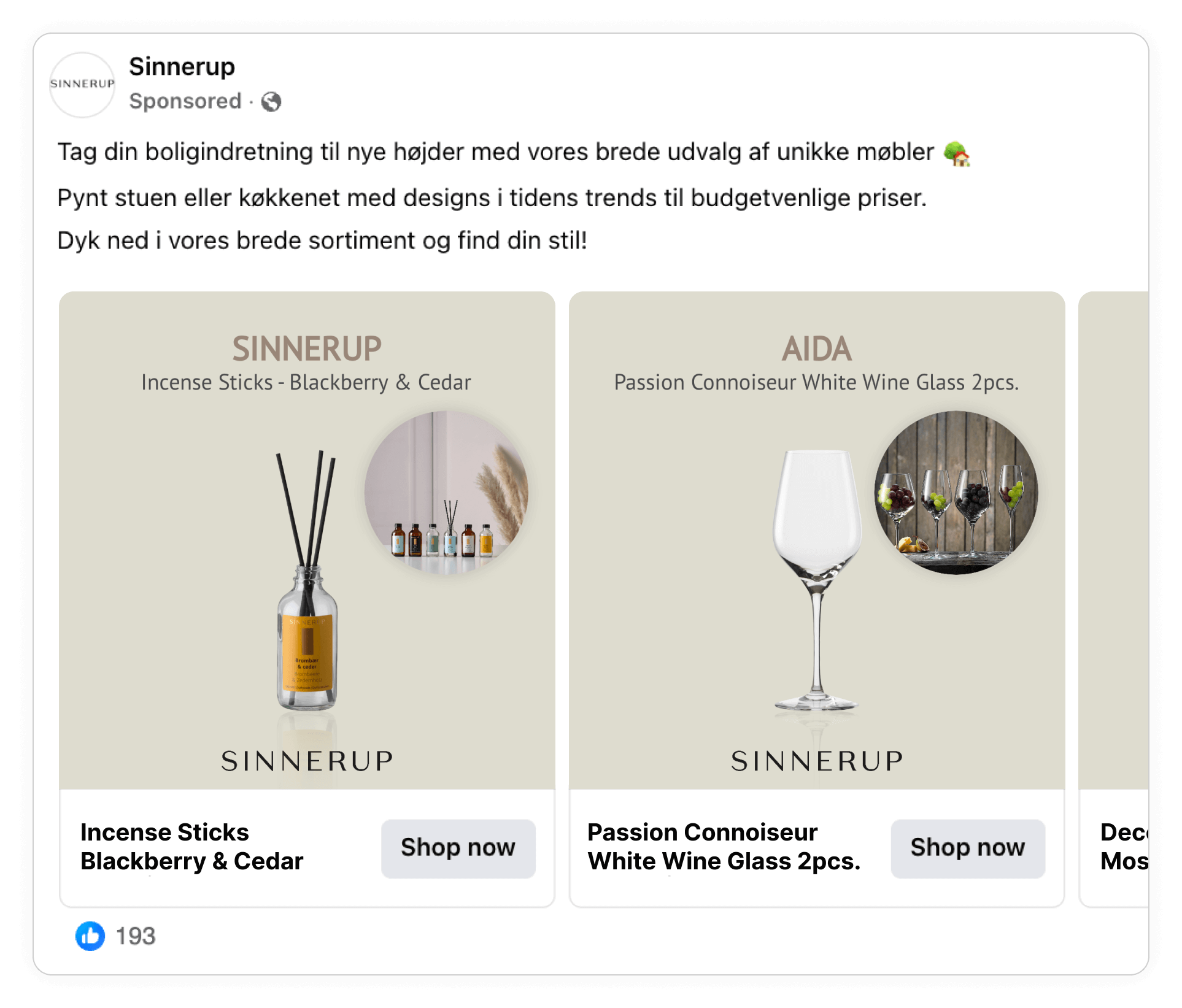Open the incense sticks bottle product image
Viewport: 1182px width, 1008px height.
pos(307,580)
